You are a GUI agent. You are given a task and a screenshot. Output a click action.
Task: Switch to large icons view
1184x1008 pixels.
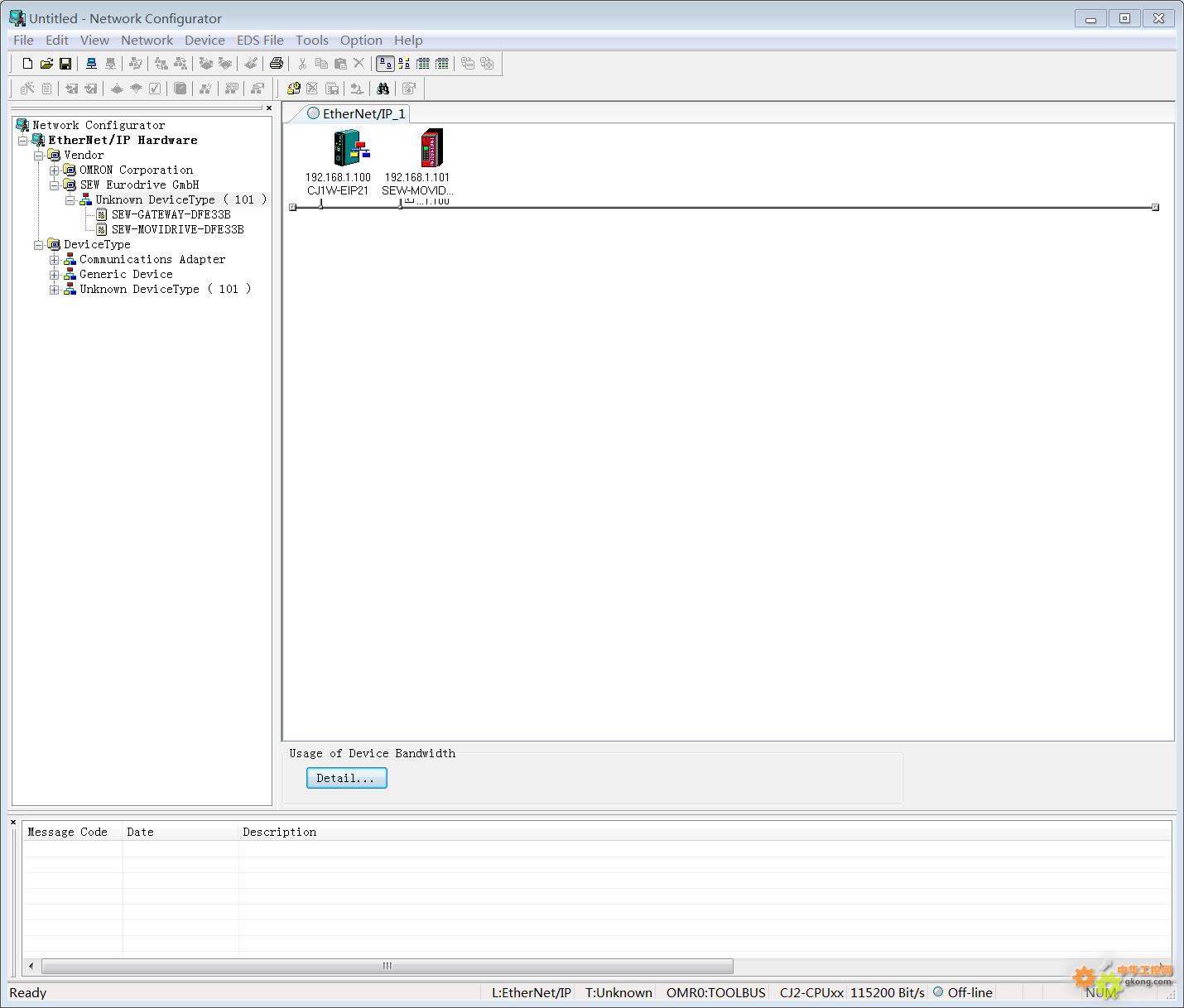point(385,64)
